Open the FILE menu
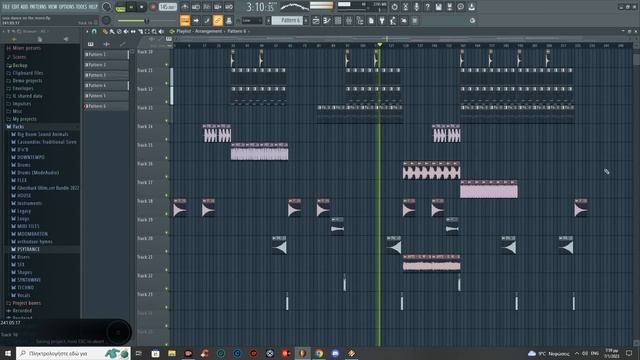This screenshot has height=360, width=640. pos(6,7)
